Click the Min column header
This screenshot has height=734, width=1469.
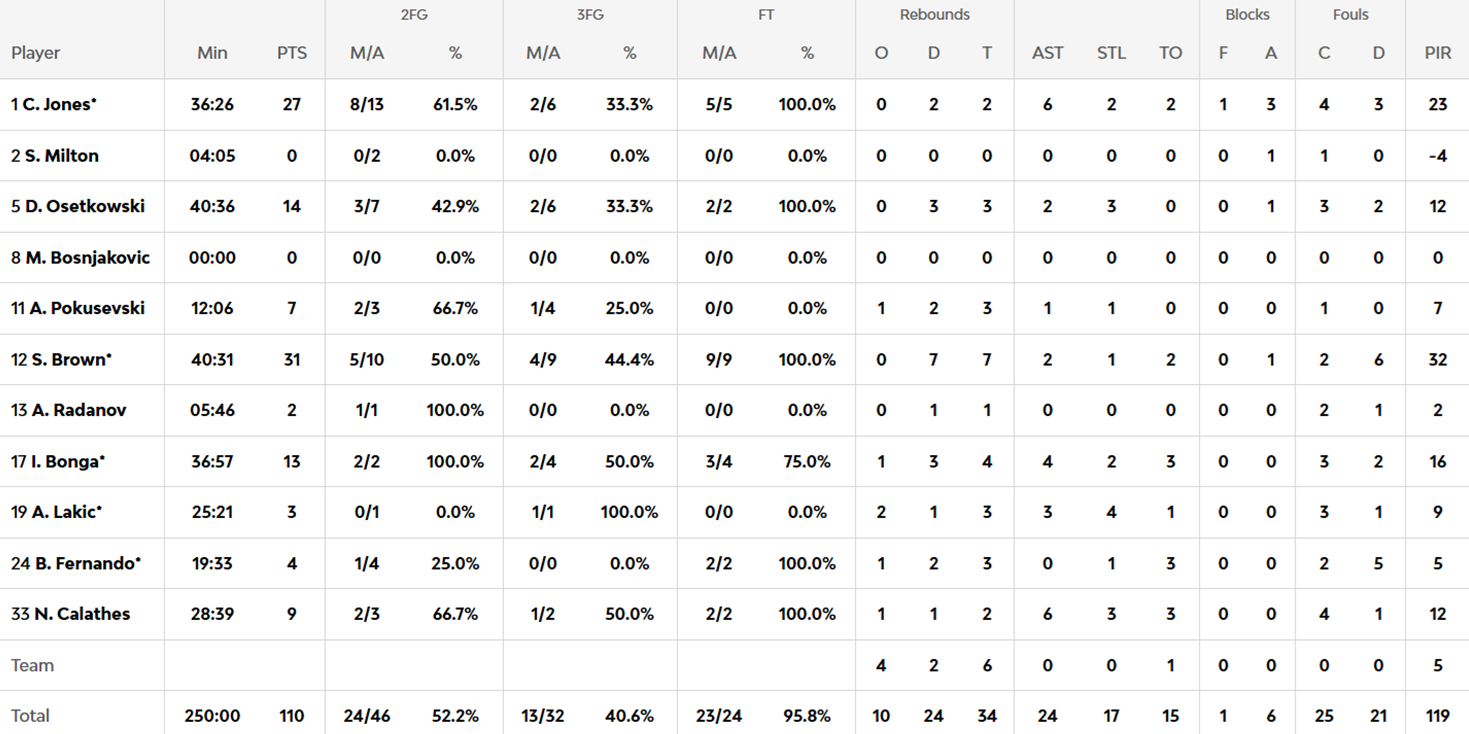pyautogui.click(x=212, y=53)
